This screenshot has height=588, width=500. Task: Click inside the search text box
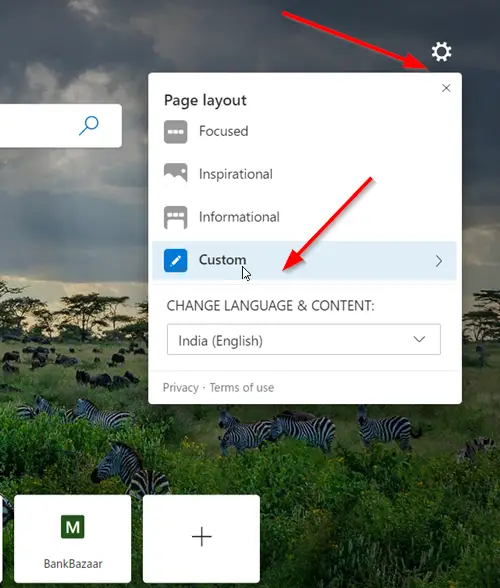coord(38,126)
